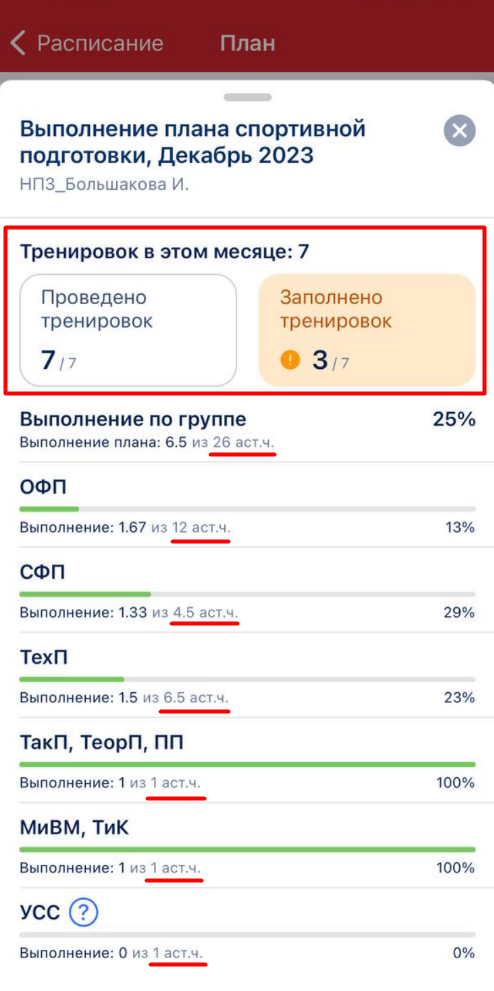Image resolution: width=494 pixels, height=991 pixels.
Task: Tap the НПЗ_Большакова И. group name
Action: click(105, 185)
